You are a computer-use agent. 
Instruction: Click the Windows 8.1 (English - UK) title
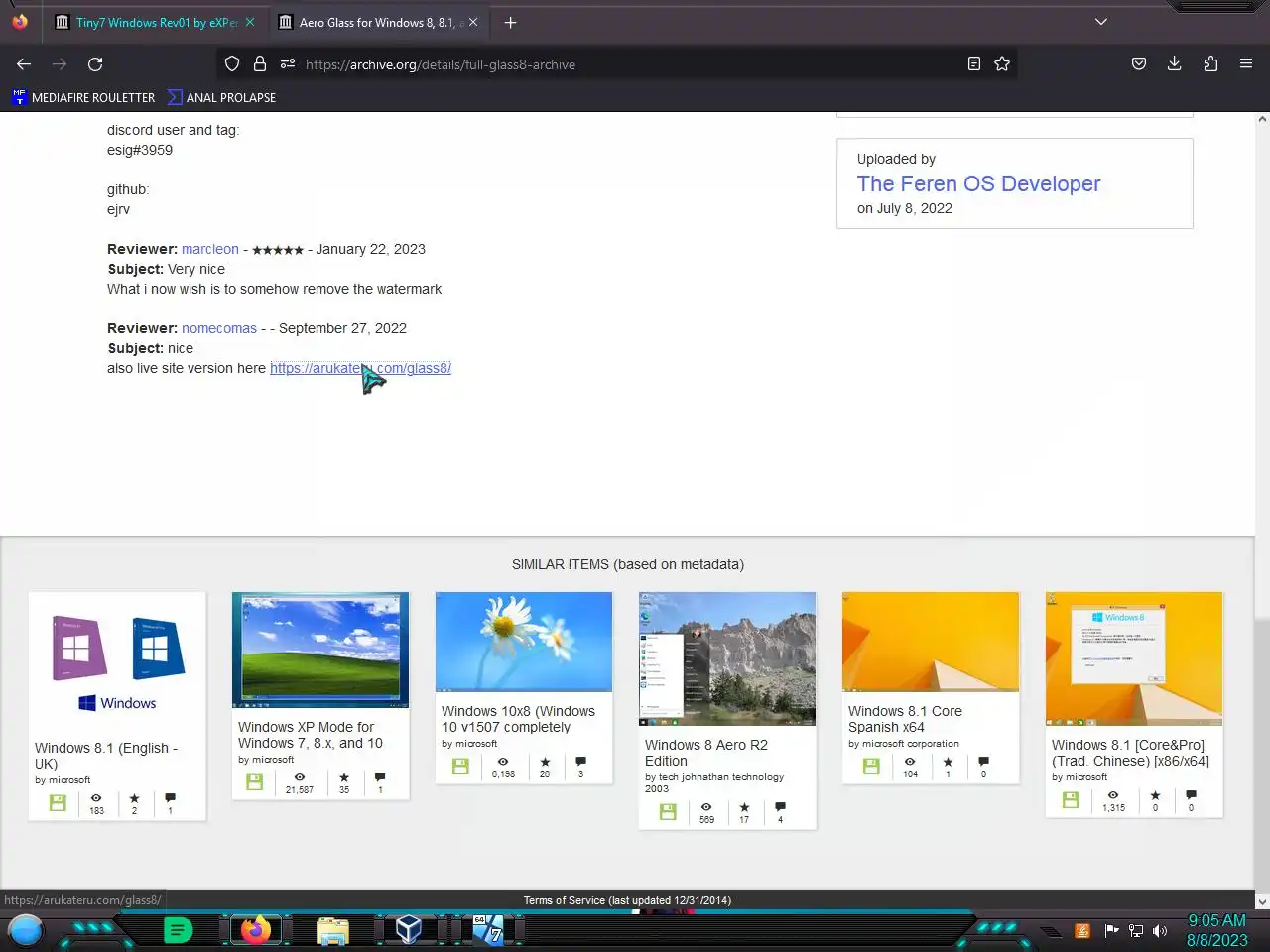106,756
